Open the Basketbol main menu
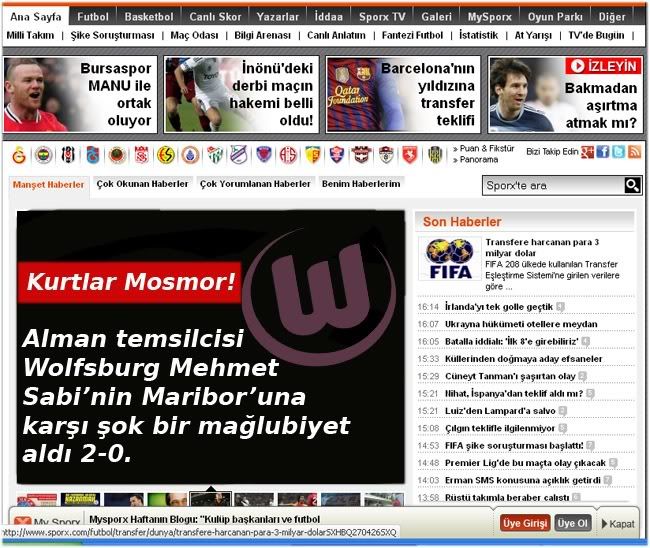Image resolution: width=650 pixels, height=548 pixels. [x=149, y=17]
